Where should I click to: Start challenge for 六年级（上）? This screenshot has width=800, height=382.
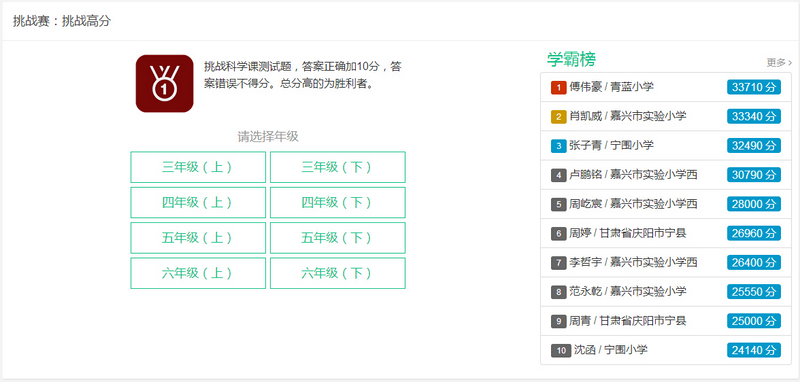198,273
